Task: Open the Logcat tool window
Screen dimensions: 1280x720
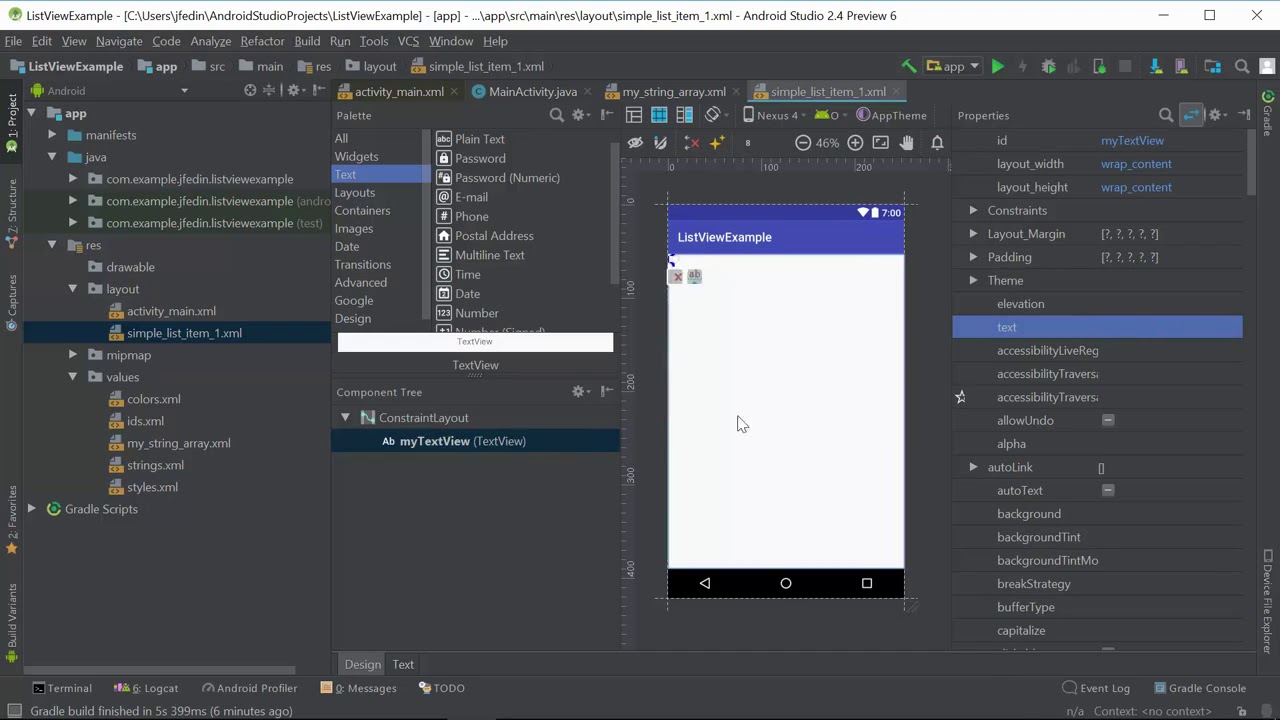Action: pyautogui.click(x=147, y=688)
